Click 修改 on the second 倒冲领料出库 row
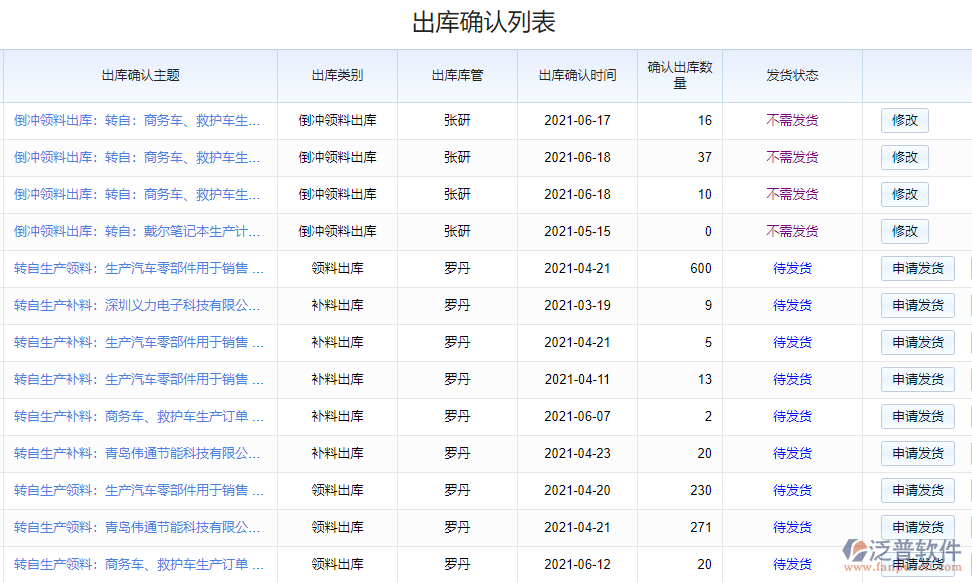Viewport: 972px width, 583px height. pyautogui.click(x=904, y=157)
